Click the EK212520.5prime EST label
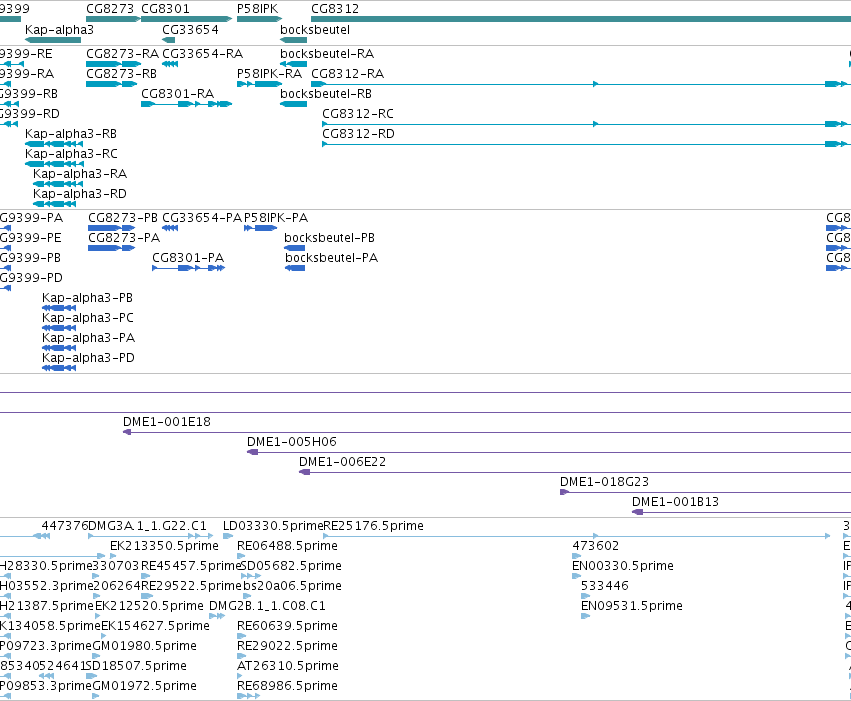This screenshot has width=851, height=701. coord(149,607)
